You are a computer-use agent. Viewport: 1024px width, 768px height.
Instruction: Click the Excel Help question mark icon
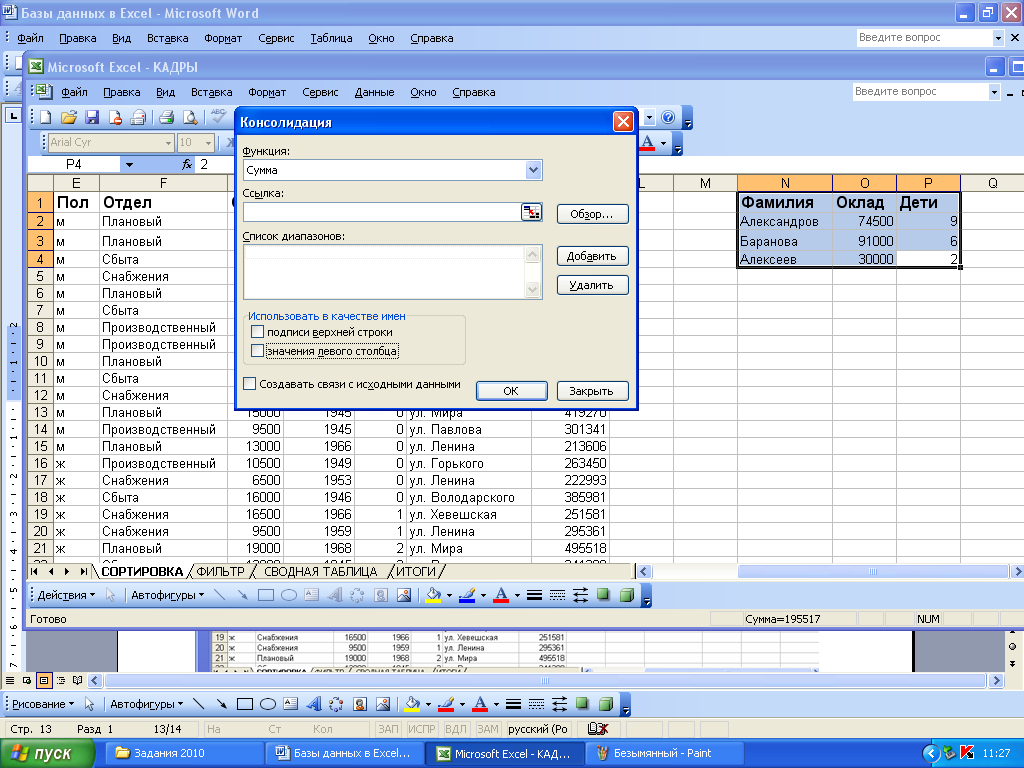point(668,117)
